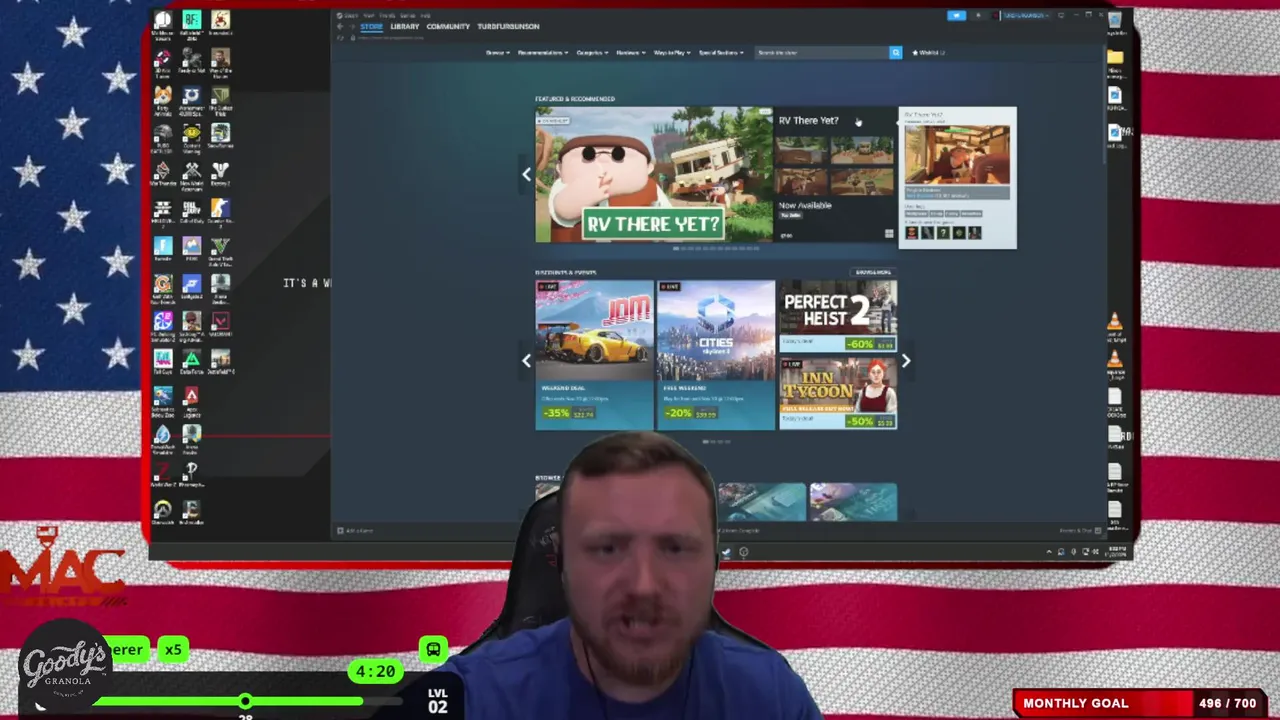Open the Steam menu in the title bar
Image resolution: width=1280 pixels, height=720 pixels.
(x=353, y=15)
